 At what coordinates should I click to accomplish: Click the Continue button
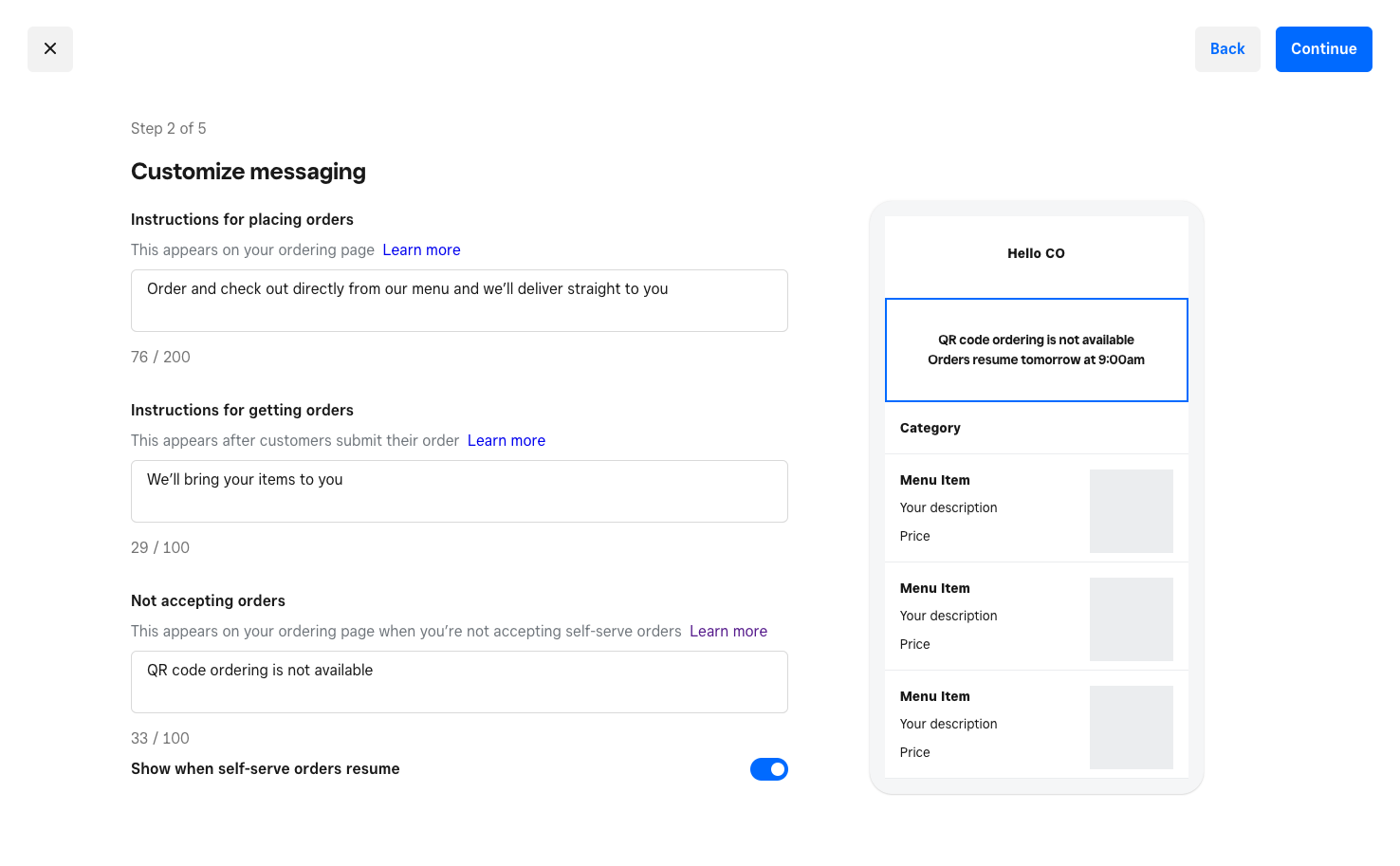[1323, 48]
